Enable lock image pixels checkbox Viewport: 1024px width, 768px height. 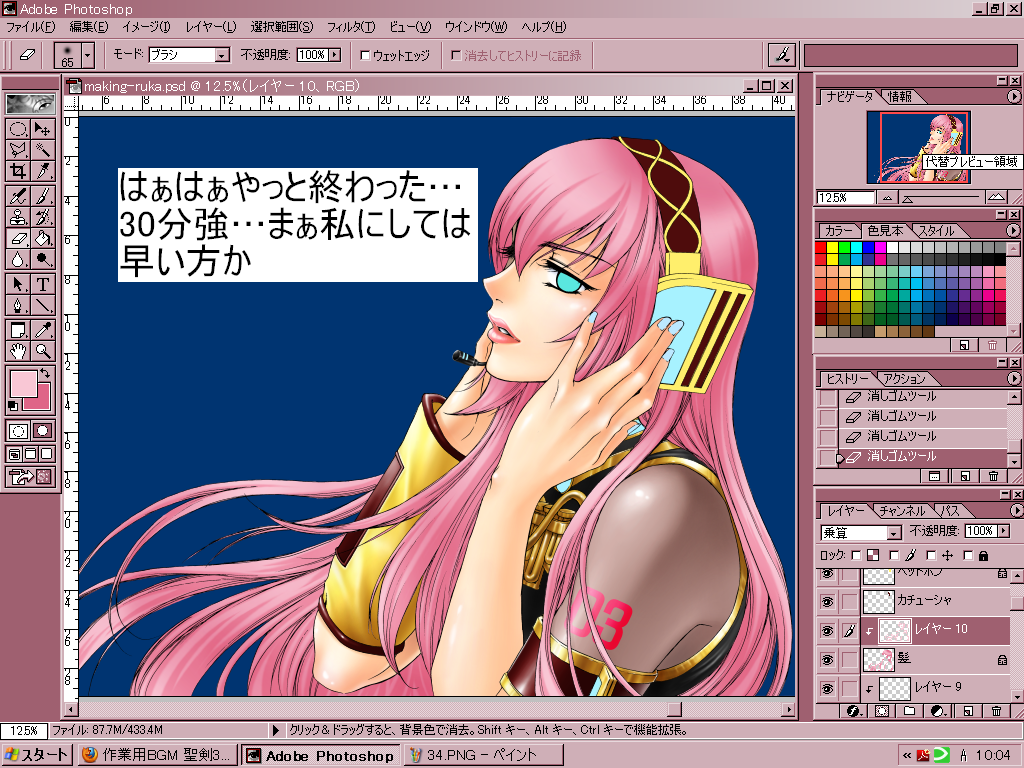(x=895, y=556)
